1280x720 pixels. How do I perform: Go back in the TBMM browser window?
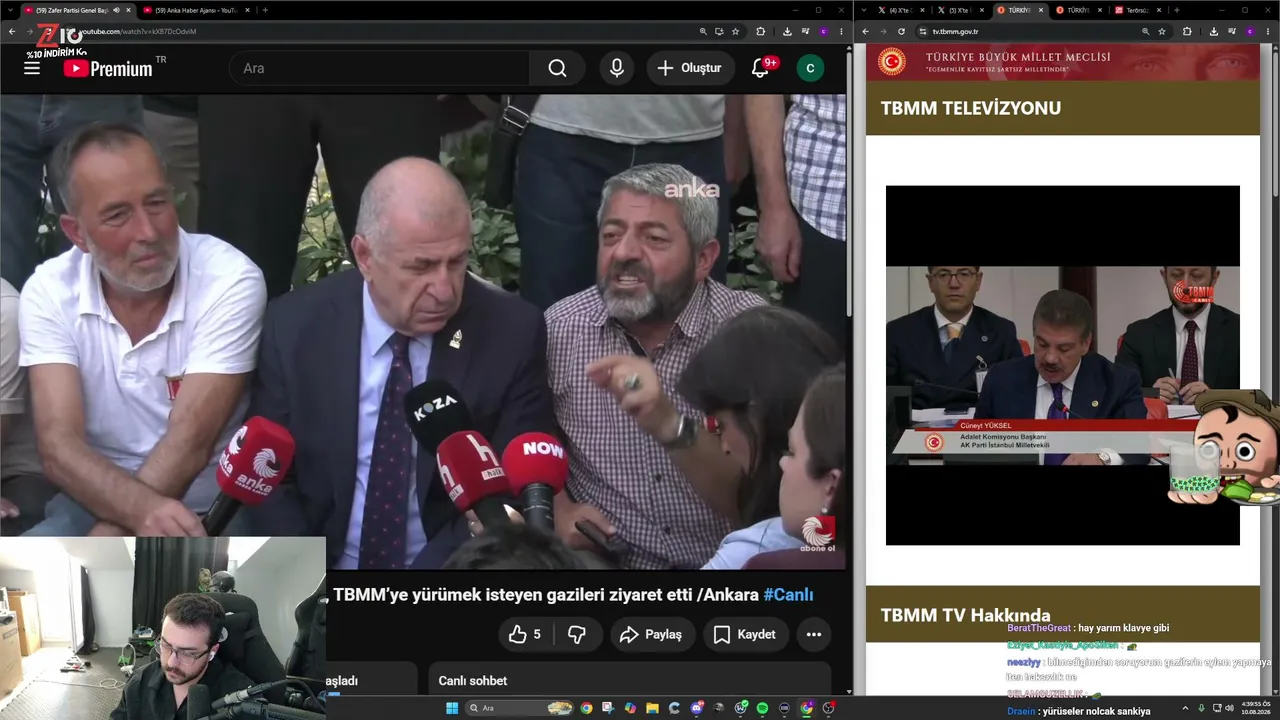pyautogui.click(x=865, y=32)
